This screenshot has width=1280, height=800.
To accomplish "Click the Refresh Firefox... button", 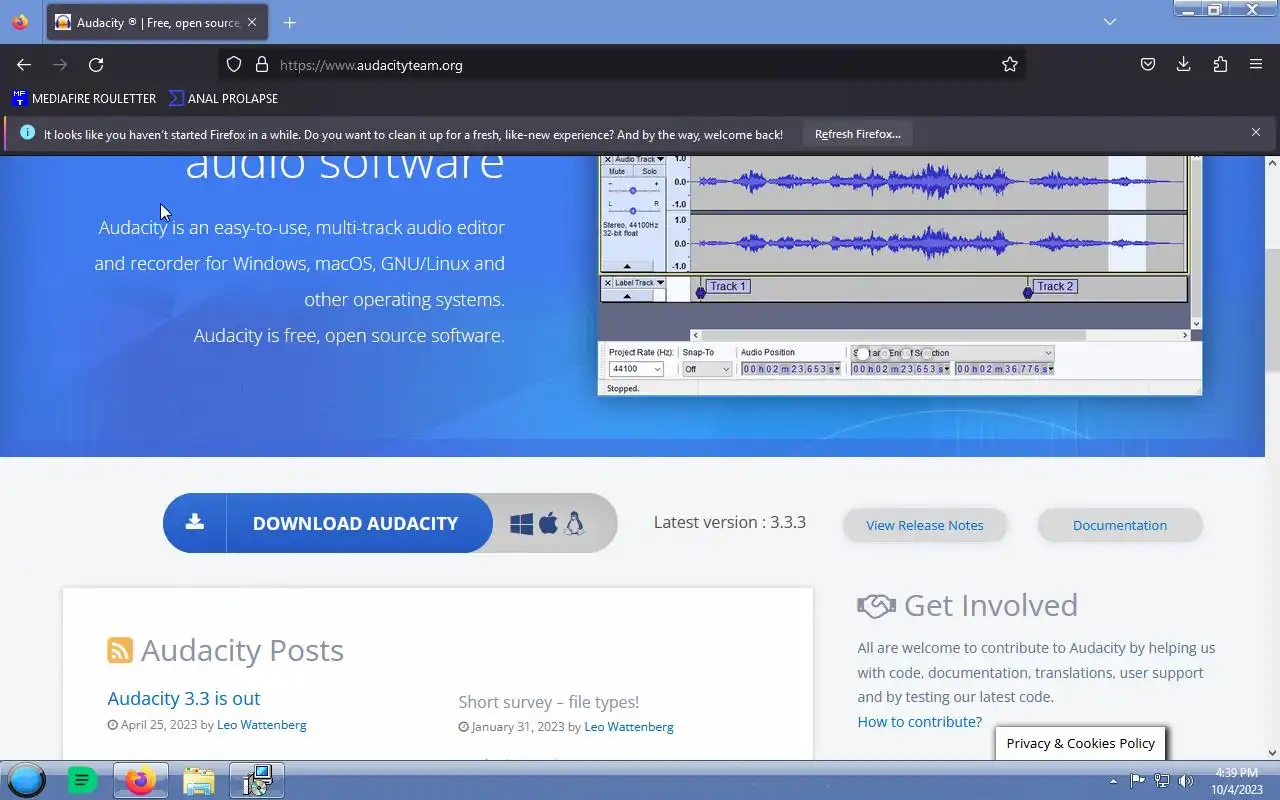I will [857, 134].
